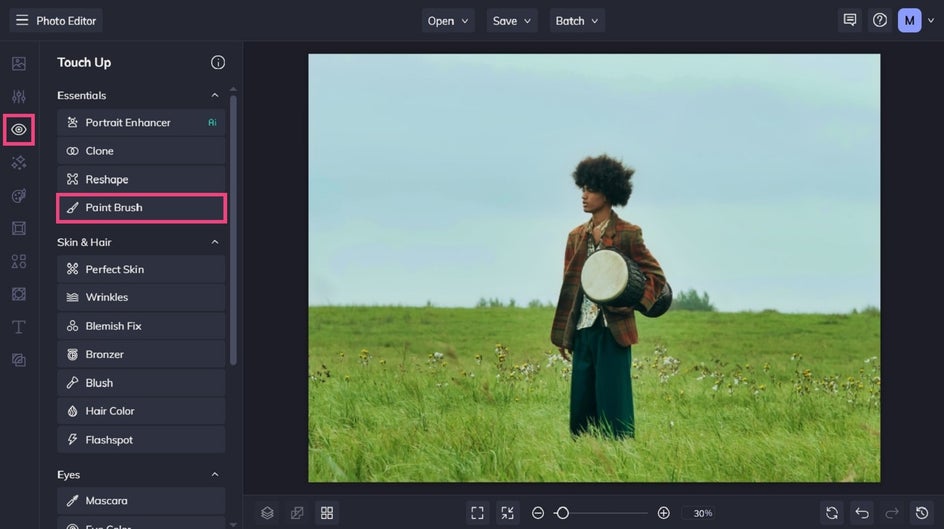Click the compare original image icon

[x=297, y=513]
